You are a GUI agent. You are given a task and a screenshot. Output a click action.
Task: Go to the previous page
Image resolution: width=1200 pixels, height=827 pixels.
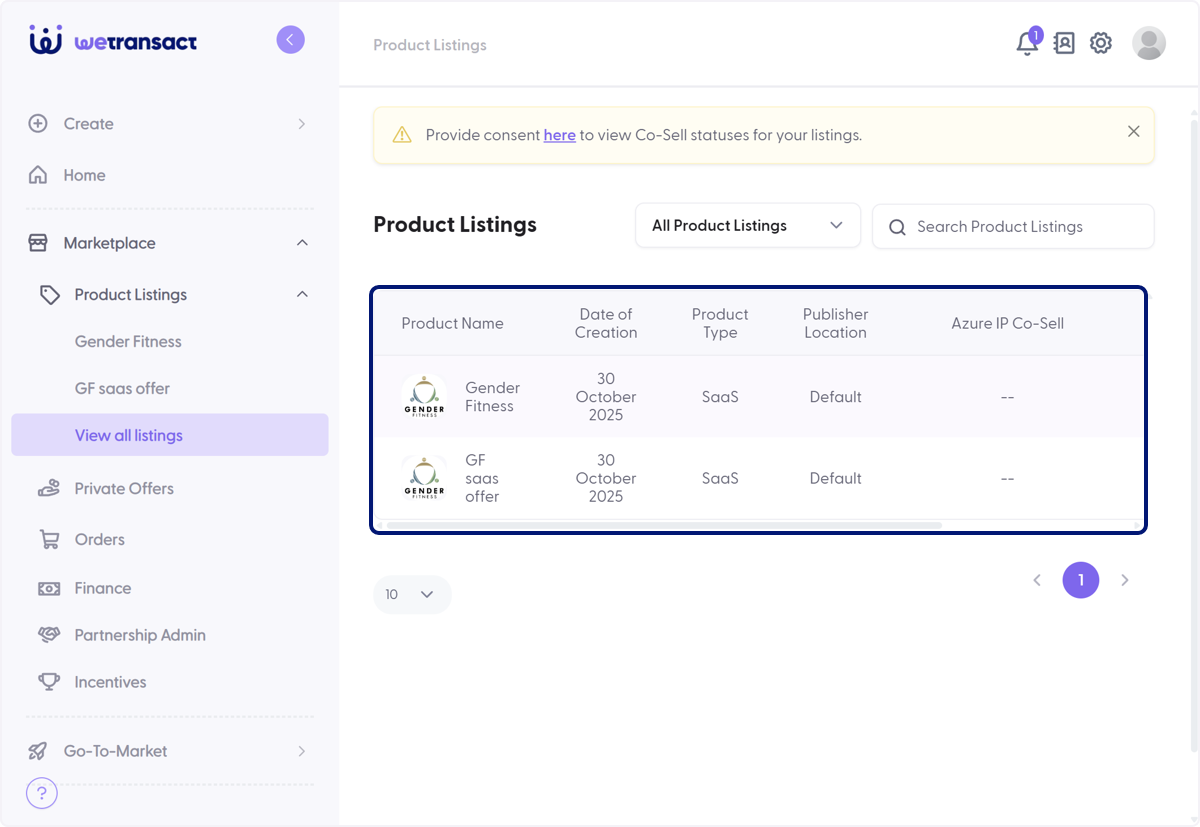(x=1037, y=580)
